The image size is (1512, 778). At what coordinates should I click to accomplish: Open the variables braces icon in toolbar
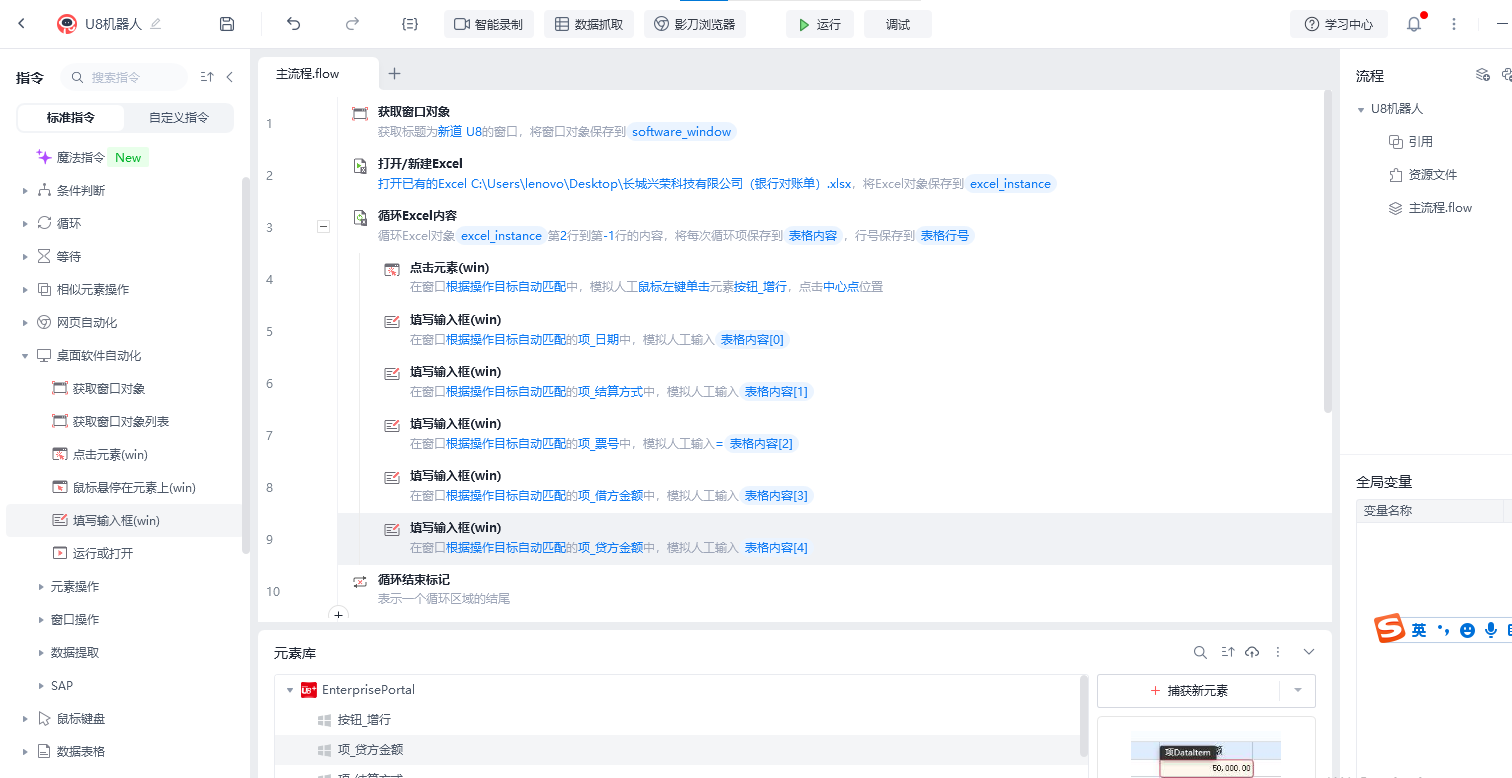409,24
